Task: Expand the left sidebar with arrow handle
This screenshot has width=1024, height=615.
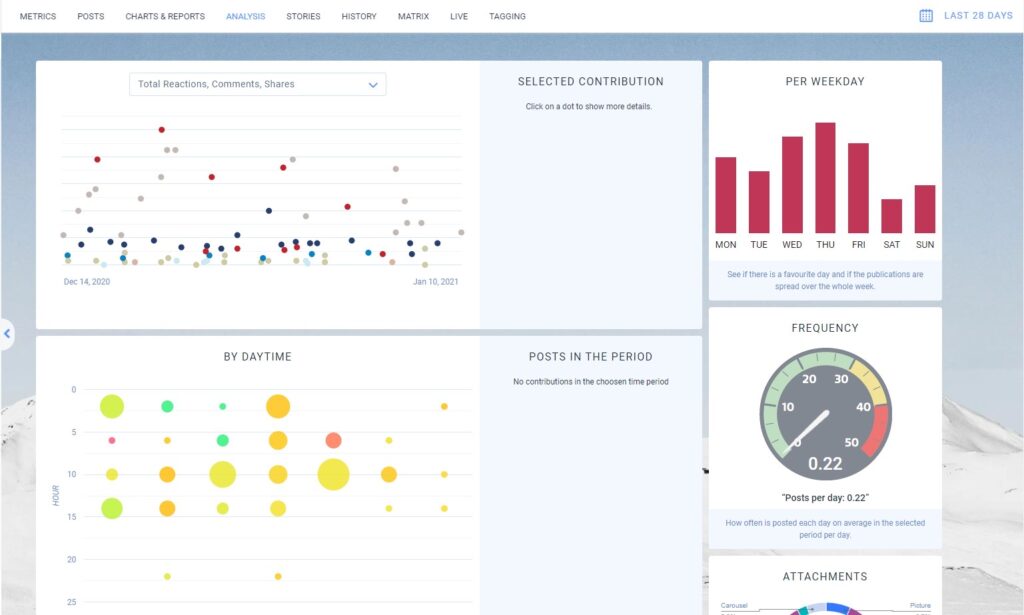Action: click(x=7, y=334)
